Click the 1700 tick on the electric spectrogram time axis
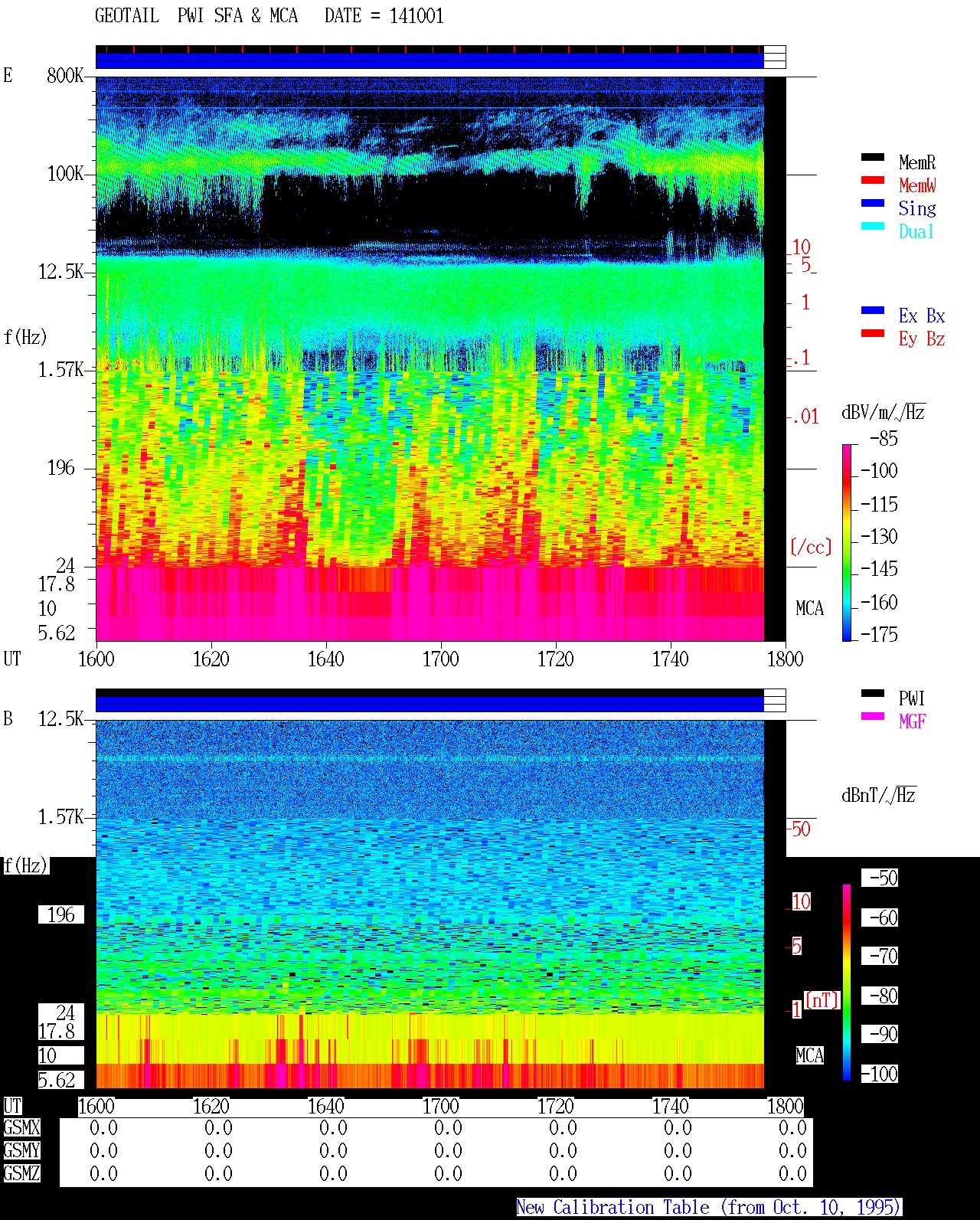Image resolution: width=980 pixels, height=1220 pixels. (x=440, y=659)
